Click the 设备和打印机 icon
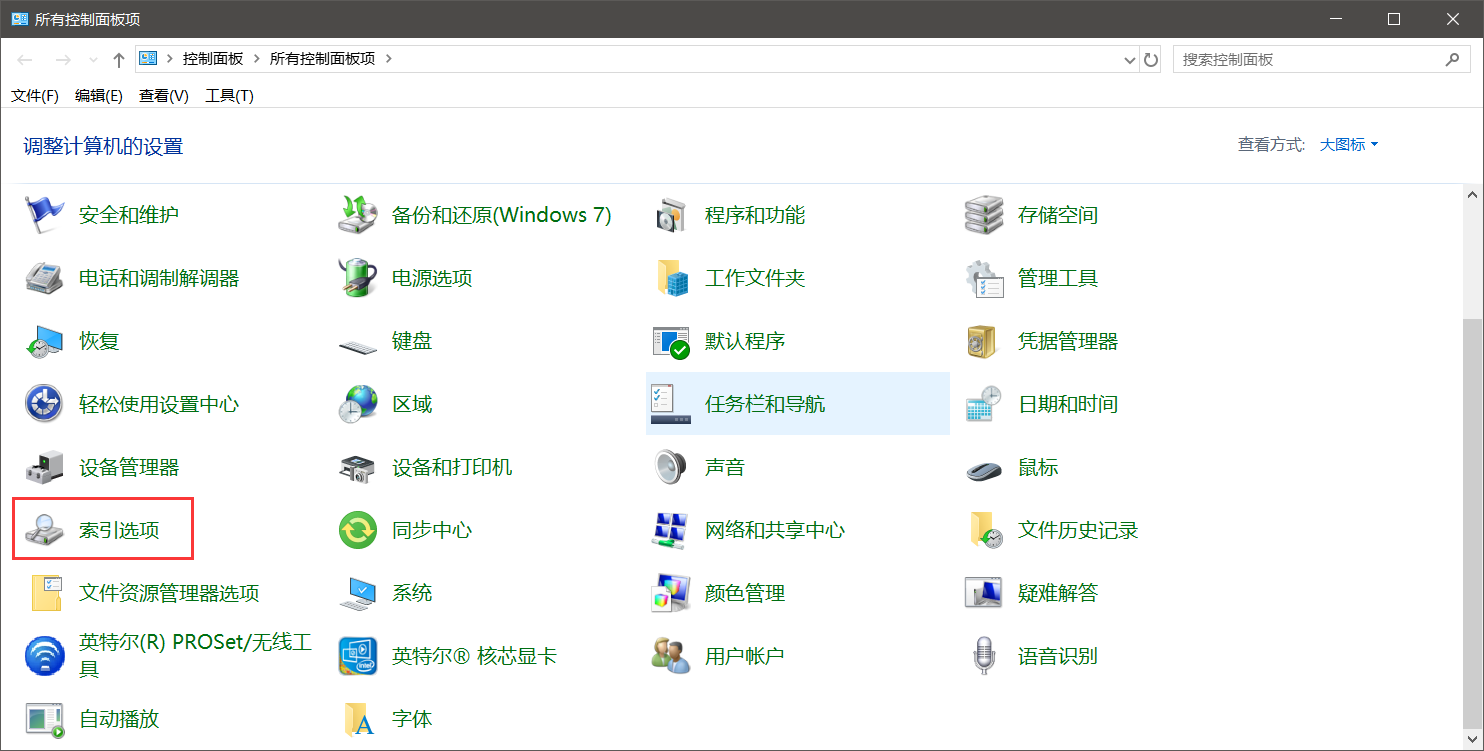The image size is (1484, 751). [358, 467]
